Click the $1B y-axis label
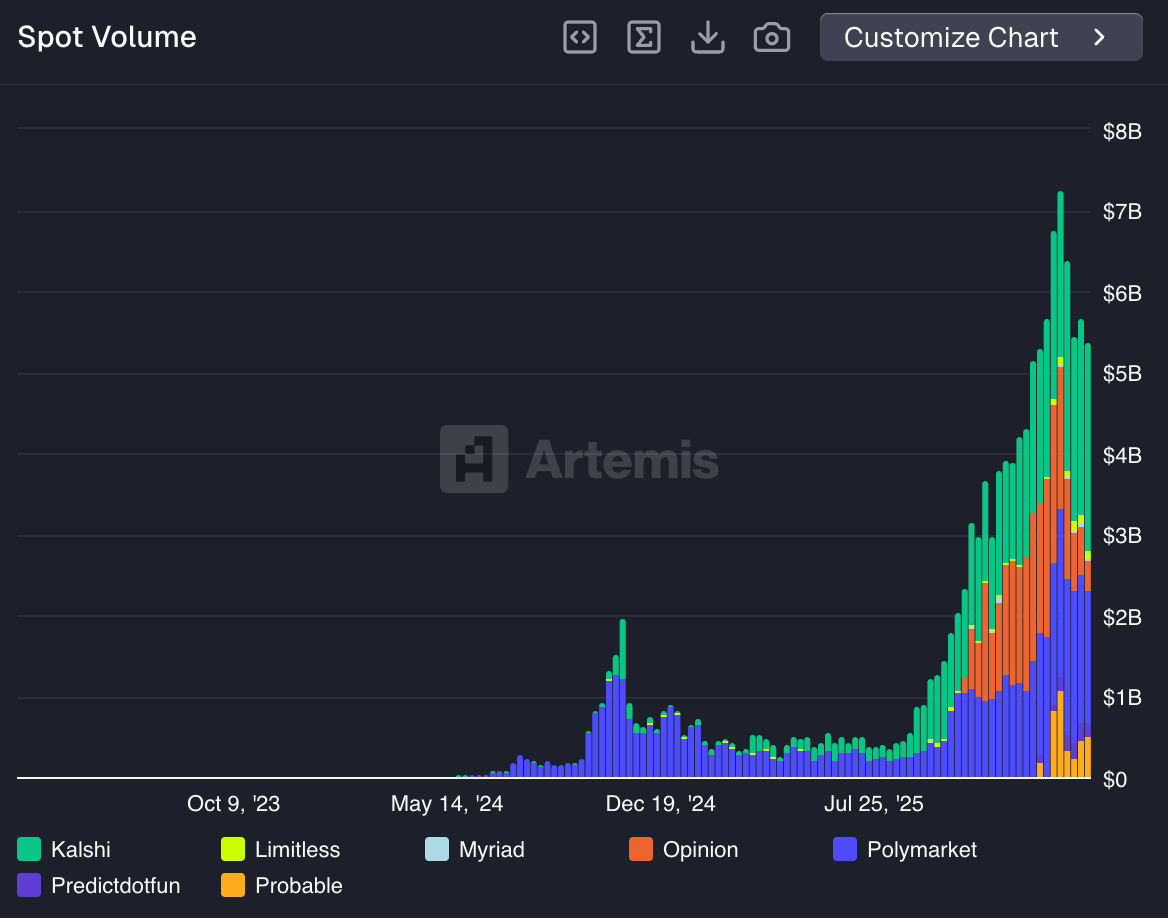 click(x=1122, y=698)
